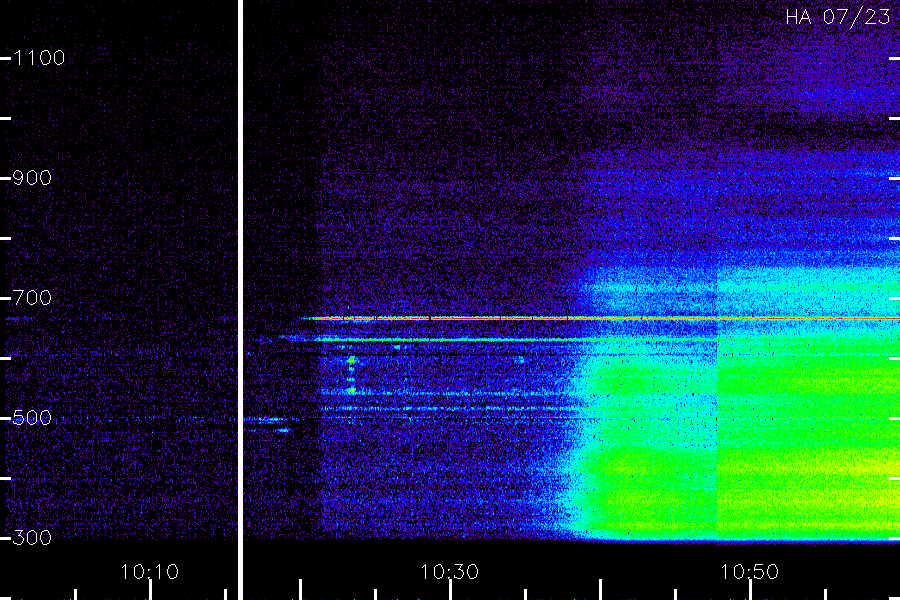Viewport: 900px width, 600px height.
Task: Click the 900 frequency axis label
Action: pos(32,178)
